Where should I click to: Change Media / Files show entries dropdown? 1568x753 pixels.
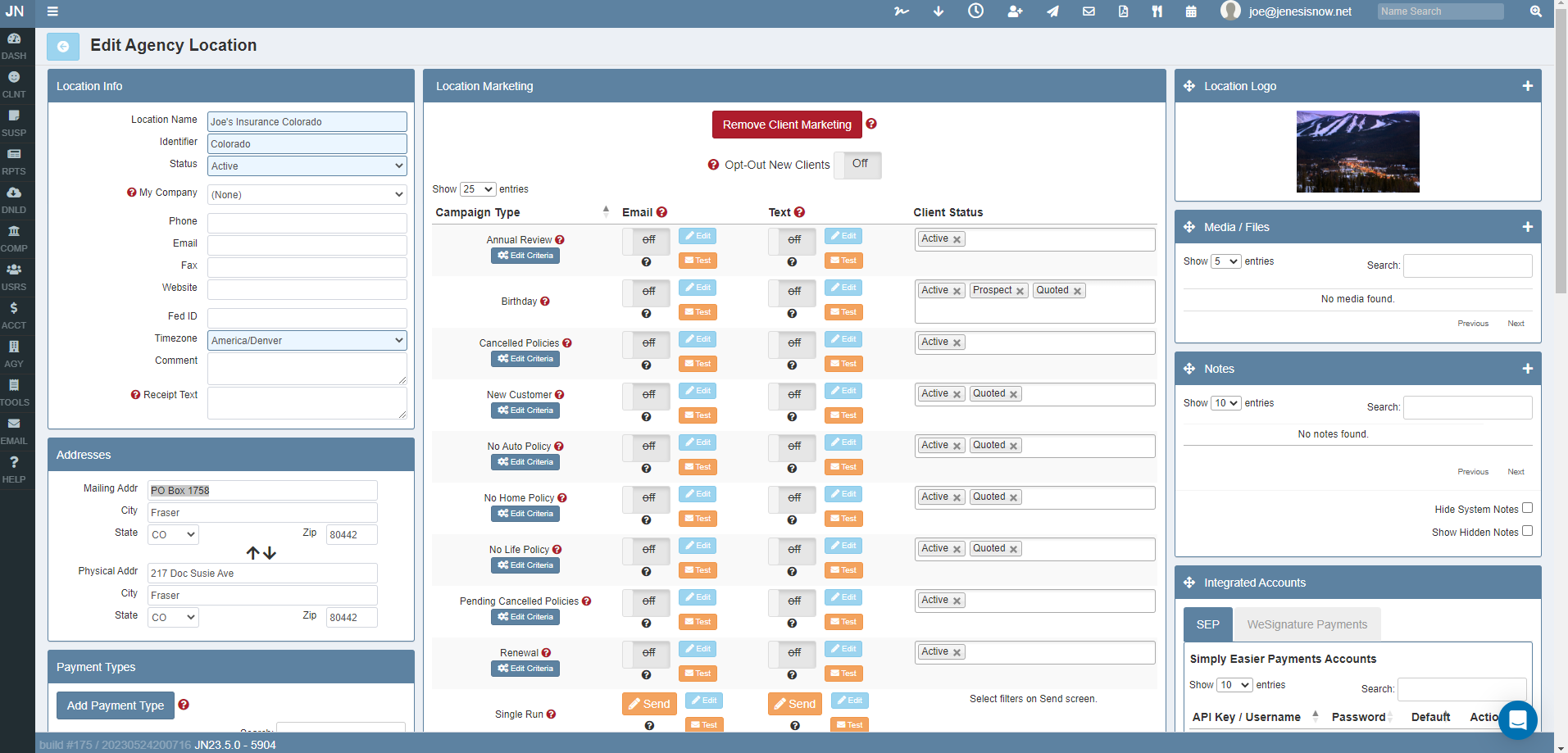click(1226, 261)
